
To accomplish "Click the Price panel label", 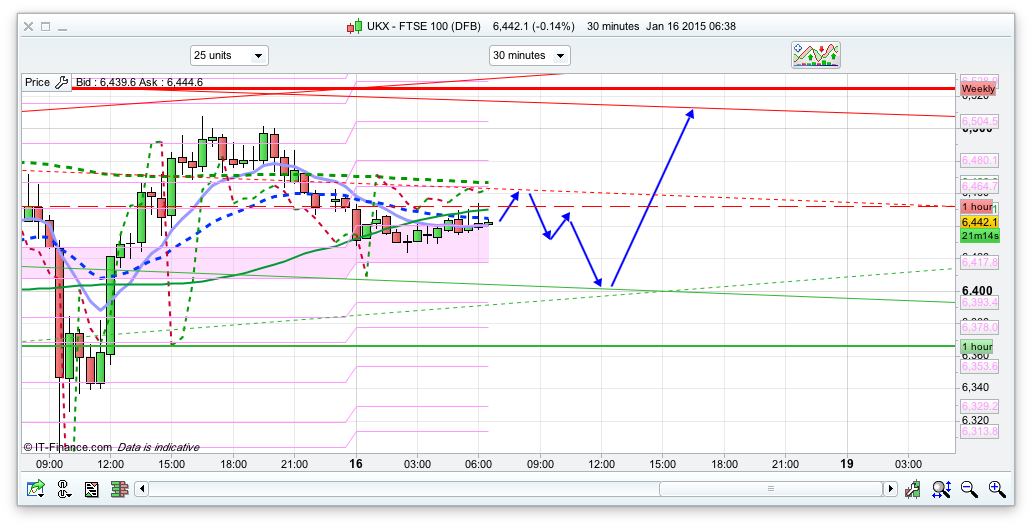I will 37,82.
